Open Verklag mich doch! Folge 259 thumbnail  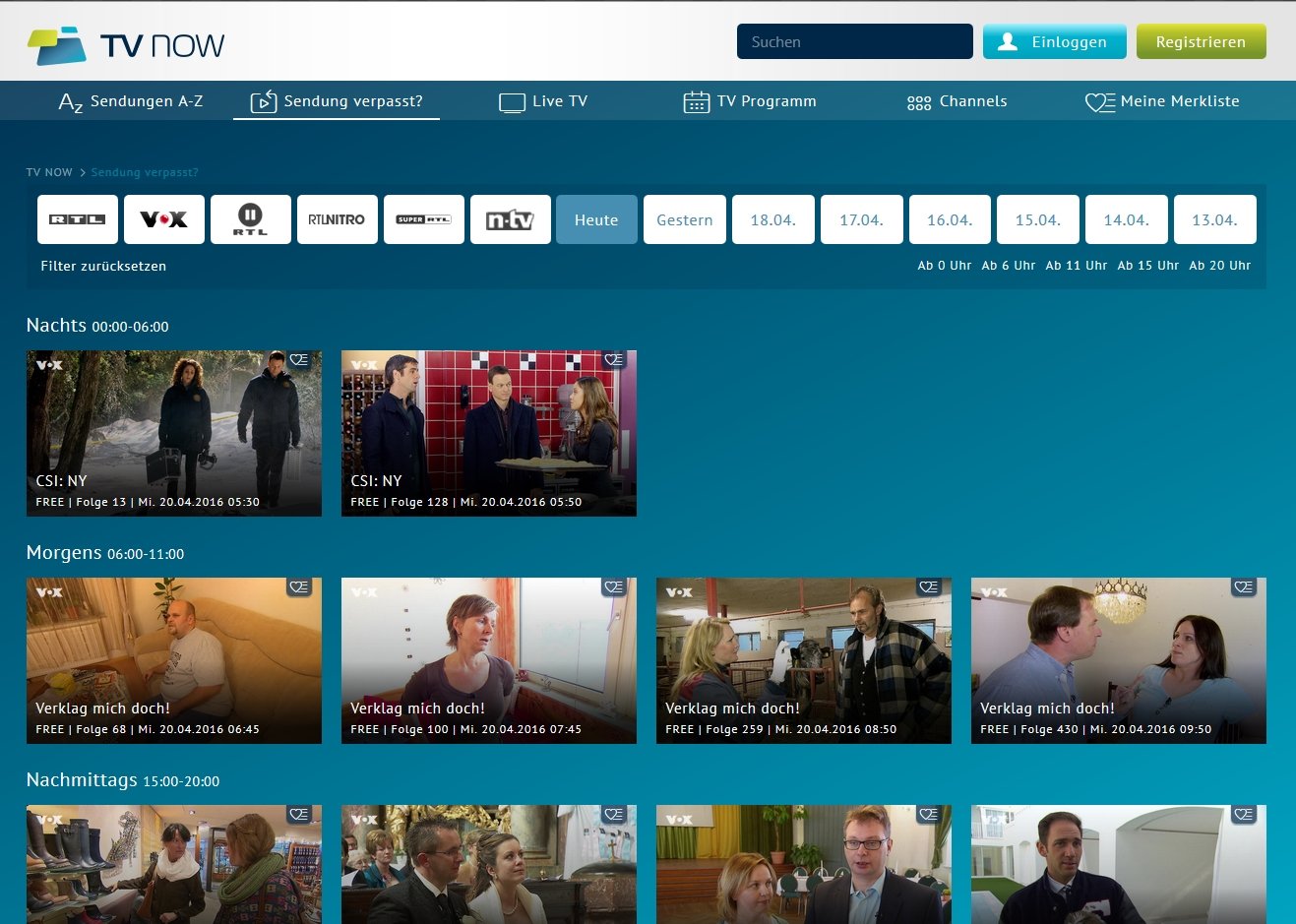click(x=804, y=660)
